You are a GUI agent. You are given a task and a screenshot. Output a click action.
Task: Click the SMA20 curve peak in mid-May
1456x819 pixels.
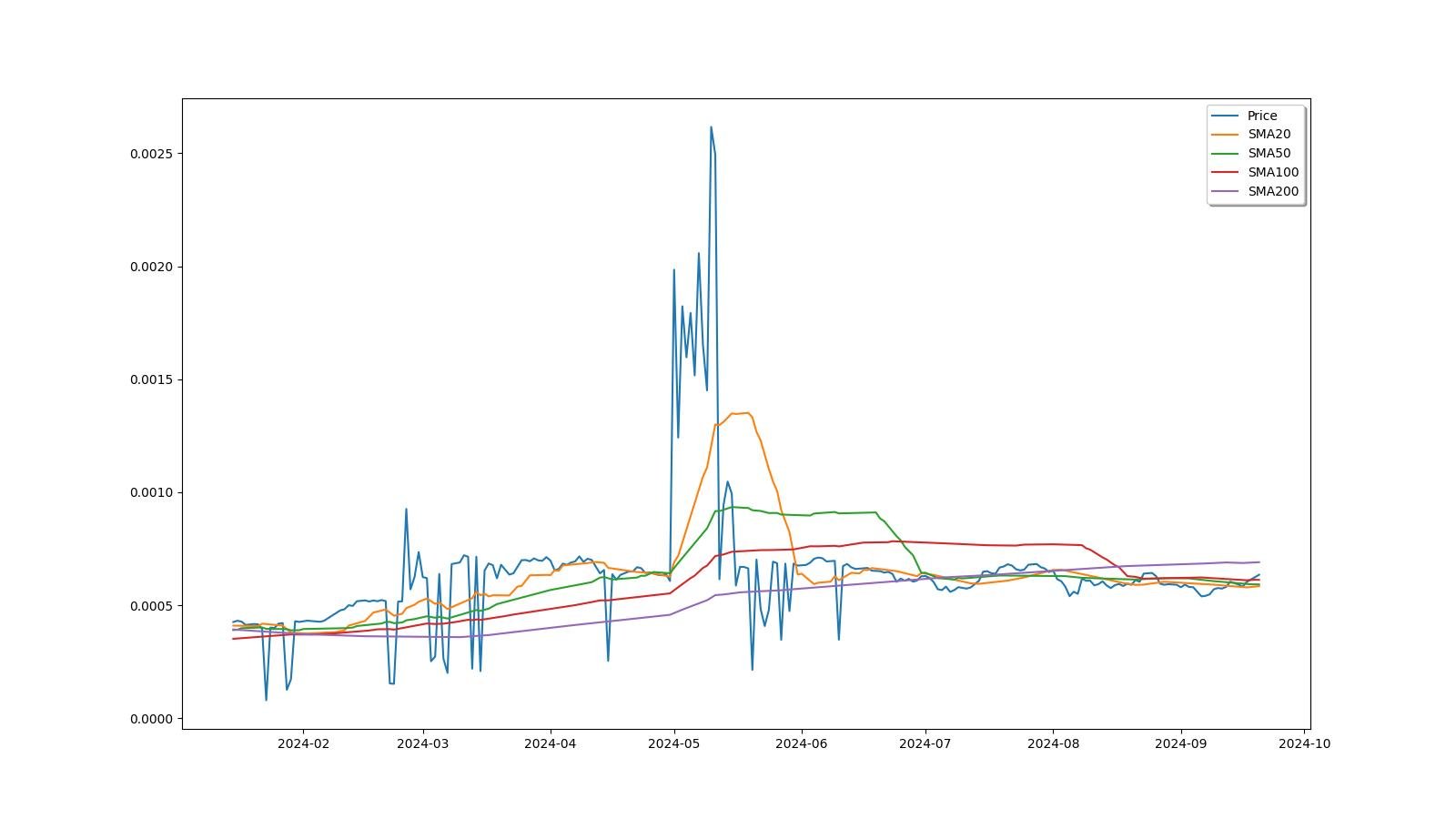click(x=747, y=413)
